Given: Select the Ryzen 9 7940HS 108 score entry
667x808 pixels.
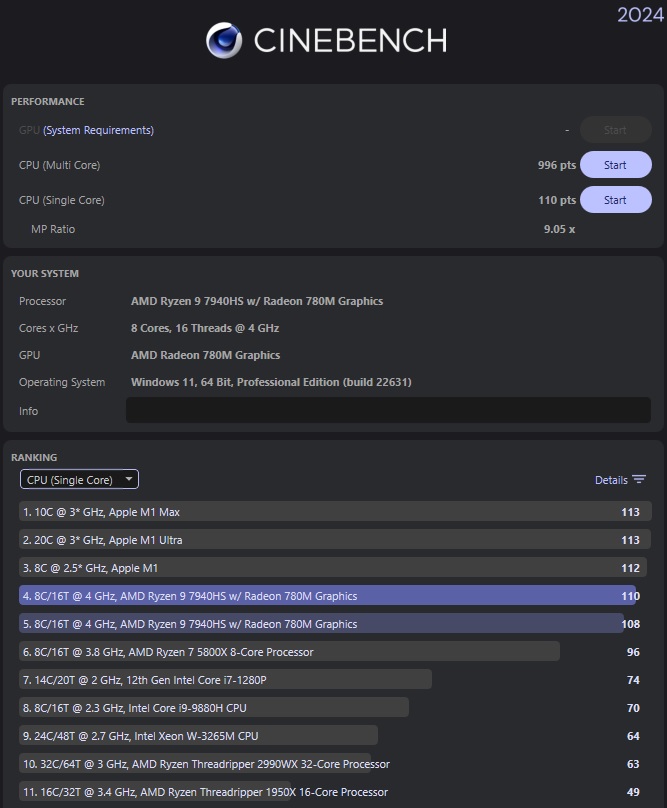Looking at the screenshot, I should [x=330, y=624].
